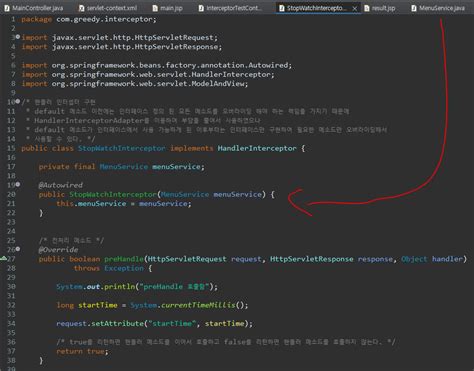Click line number 15 in gutter
Image resolution: width=474 pixels, height=371 pixels.
(11, 148)
